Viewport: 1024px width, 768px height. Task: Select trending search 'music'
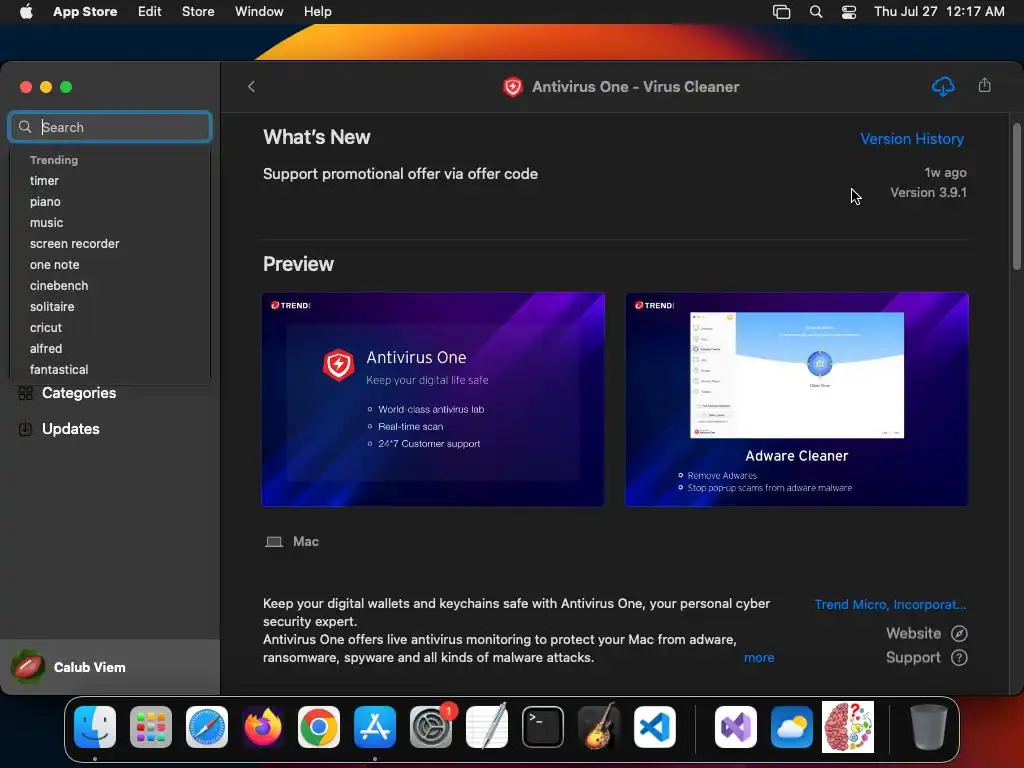click(46, 223)
